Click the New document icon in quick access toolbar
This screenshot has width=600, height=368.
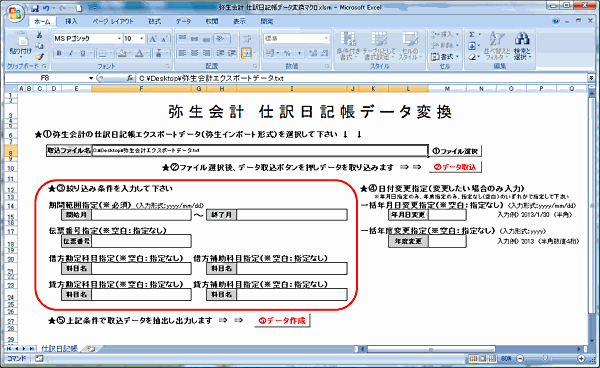tap(79, 8)
